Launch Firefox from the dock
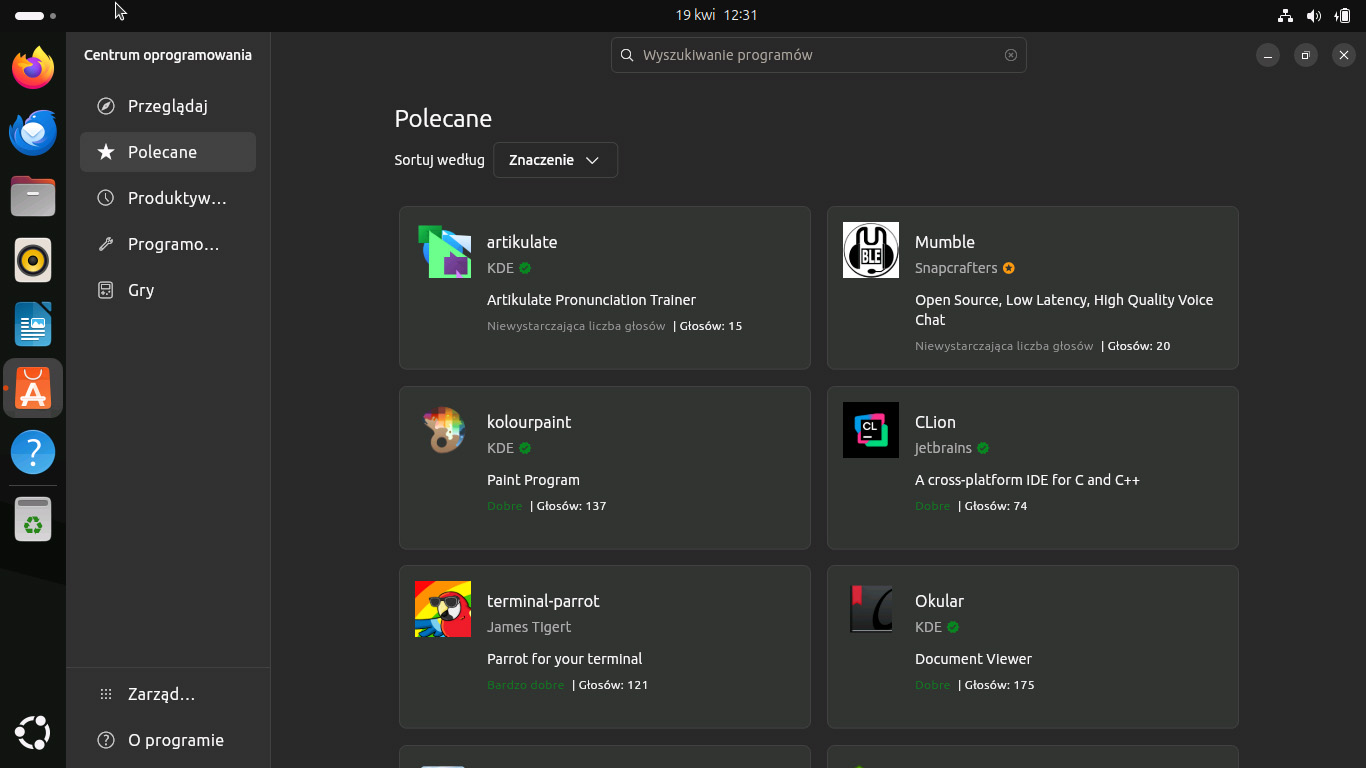1366x768 pixels. (33, 68)
